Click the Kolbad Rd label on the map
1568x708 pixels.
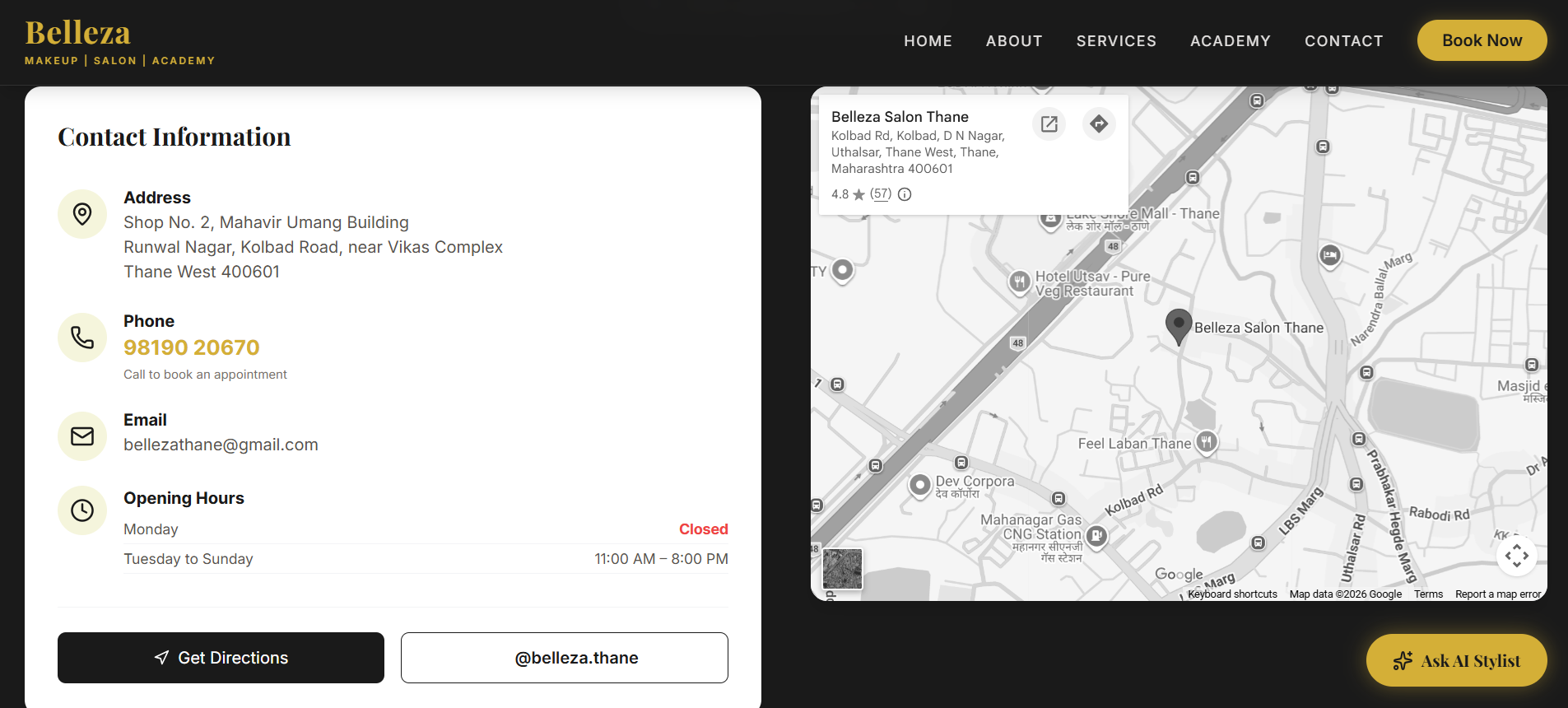click(1134, 500)
